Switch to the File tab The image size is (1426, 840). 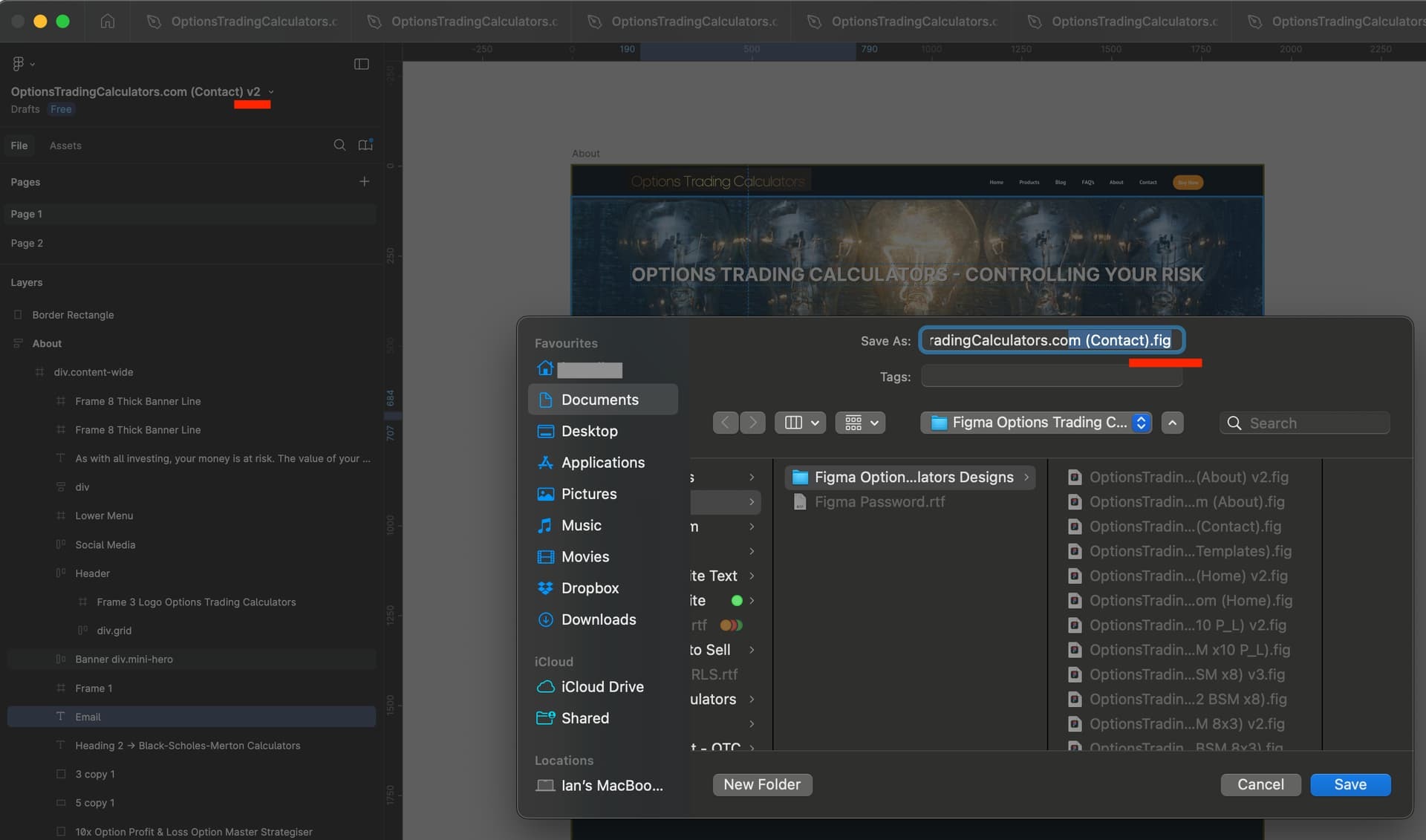tap(19, 146)
